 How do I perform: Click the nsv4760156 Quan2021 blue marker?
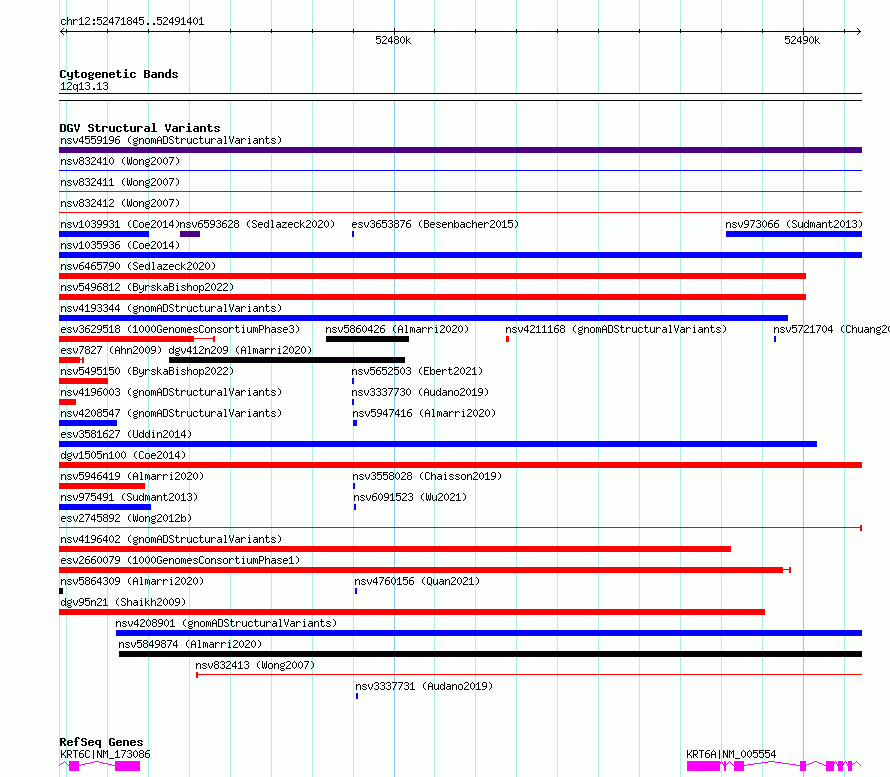point(356,591)
